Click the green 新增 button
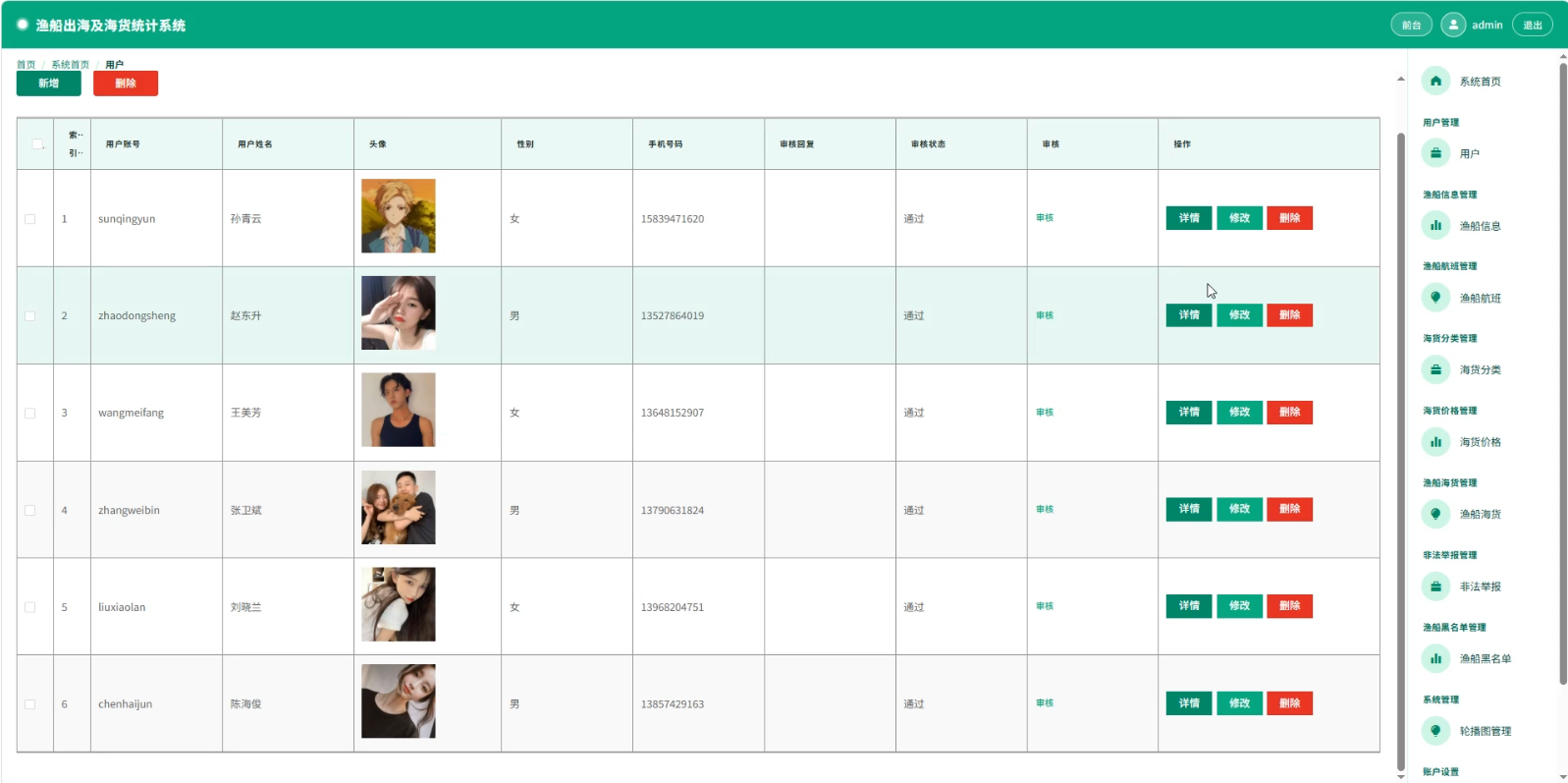Image resolution: width=1568 pixels, height=783 pixels. pos(49,84)
